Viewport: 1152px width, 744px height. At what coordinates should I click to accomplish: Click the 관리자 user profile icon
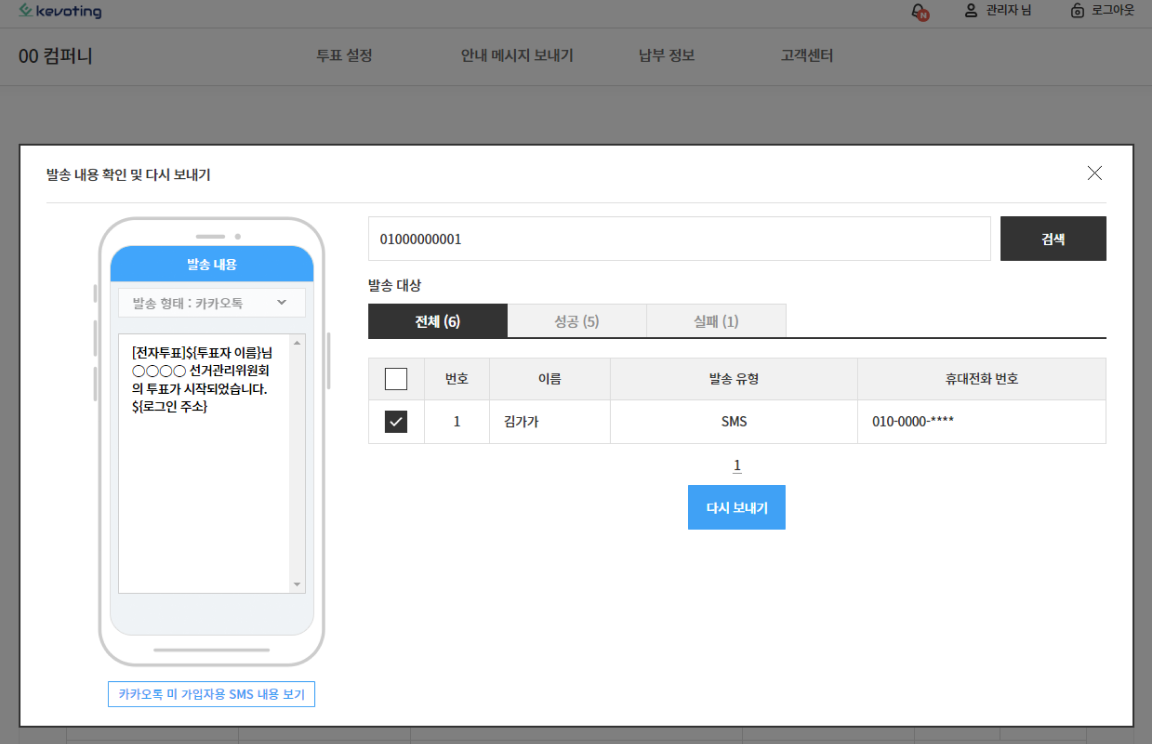tap(970, 11)
